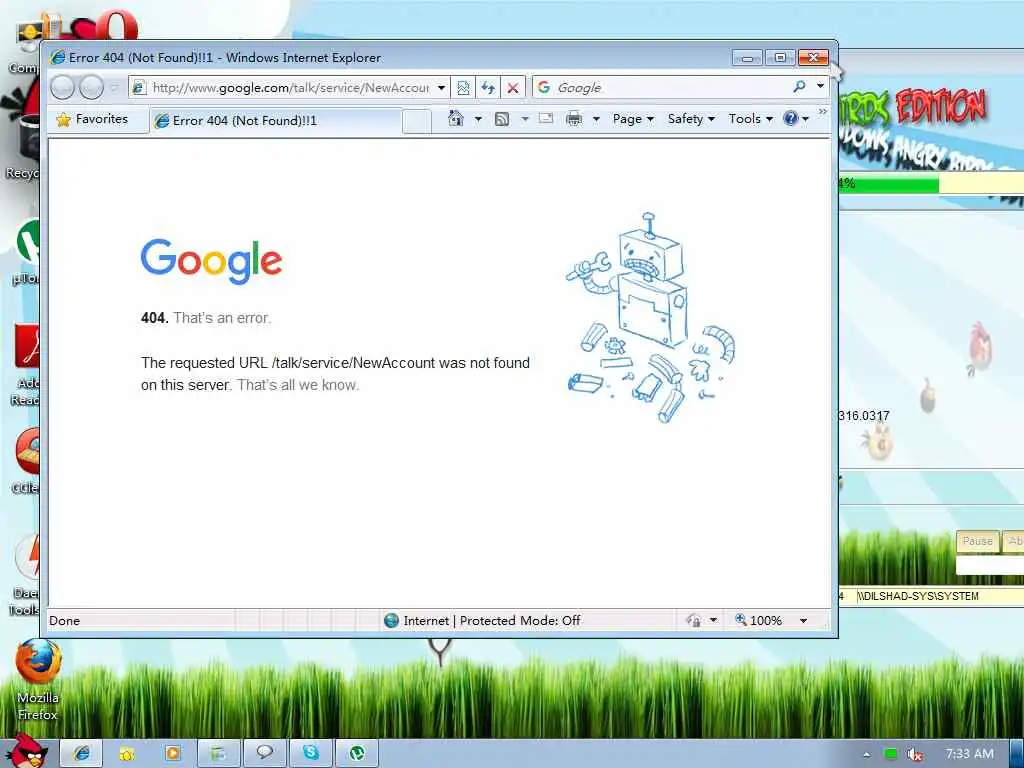Open a new blank tab

coord(417,121)
